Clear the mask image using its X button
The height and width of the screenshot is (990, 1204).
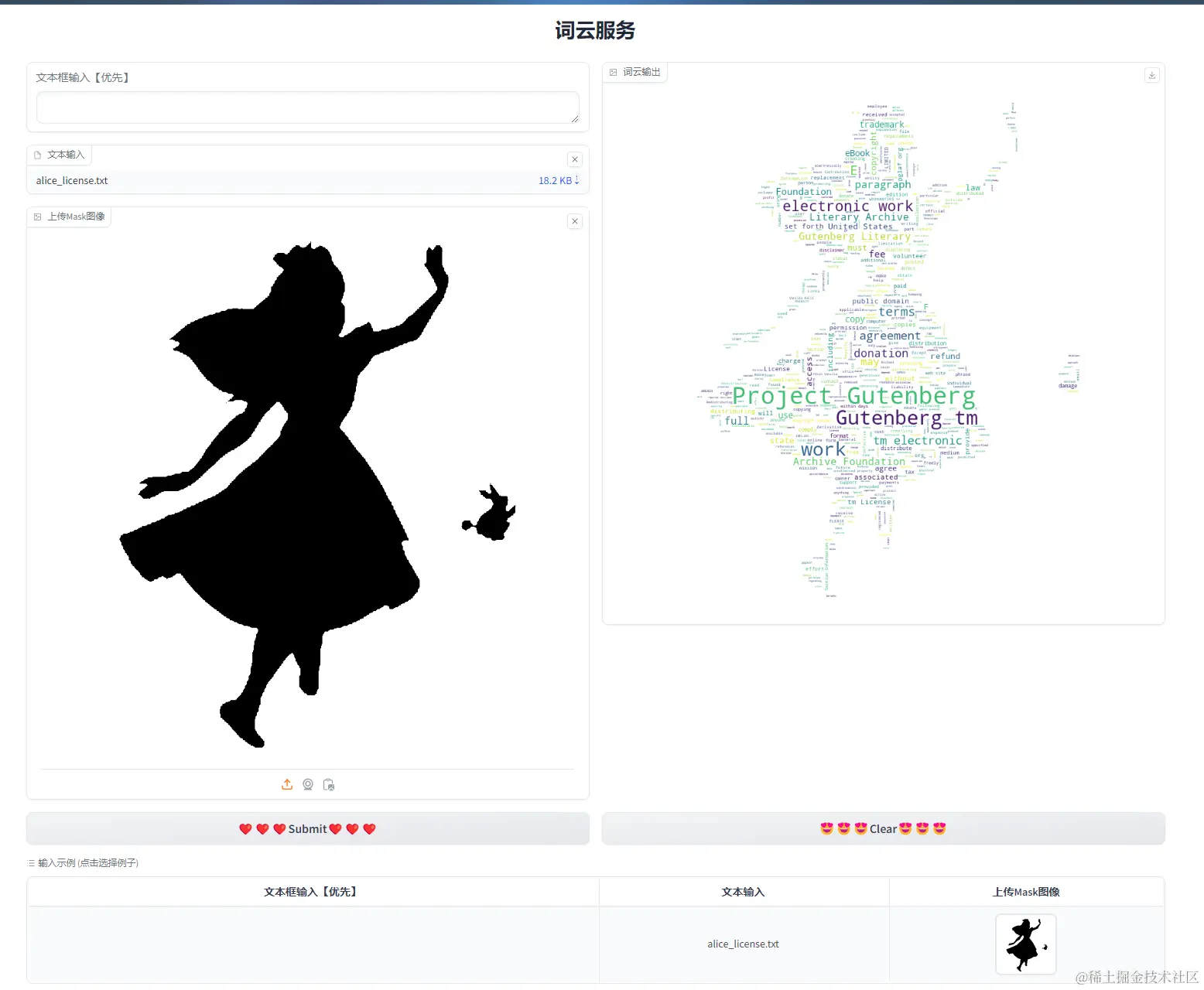(575, 221)
